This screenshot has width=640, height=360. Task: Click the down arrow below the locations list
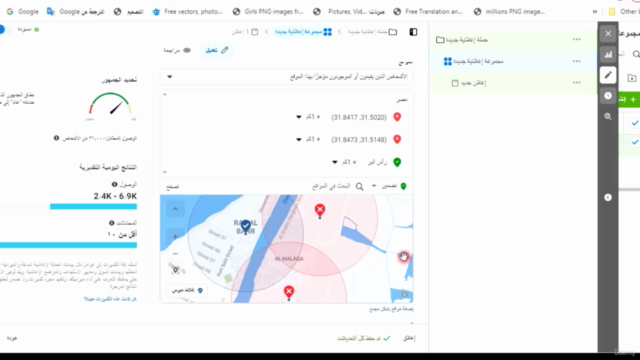[x=164, y=172]
